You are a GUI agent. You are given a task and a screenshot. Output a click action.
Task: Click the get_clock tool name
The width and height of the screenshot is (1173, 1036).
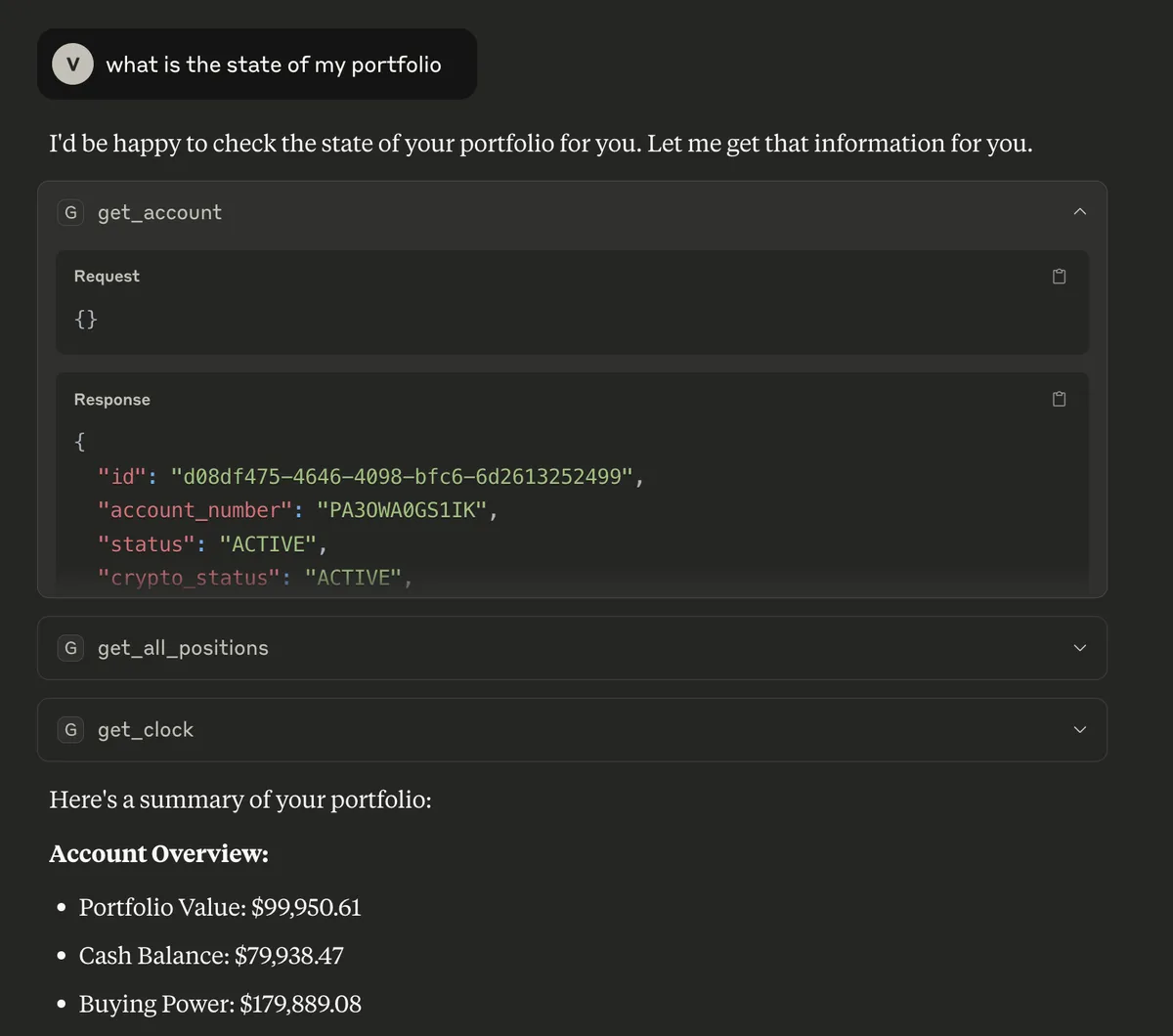coord(146,729)
